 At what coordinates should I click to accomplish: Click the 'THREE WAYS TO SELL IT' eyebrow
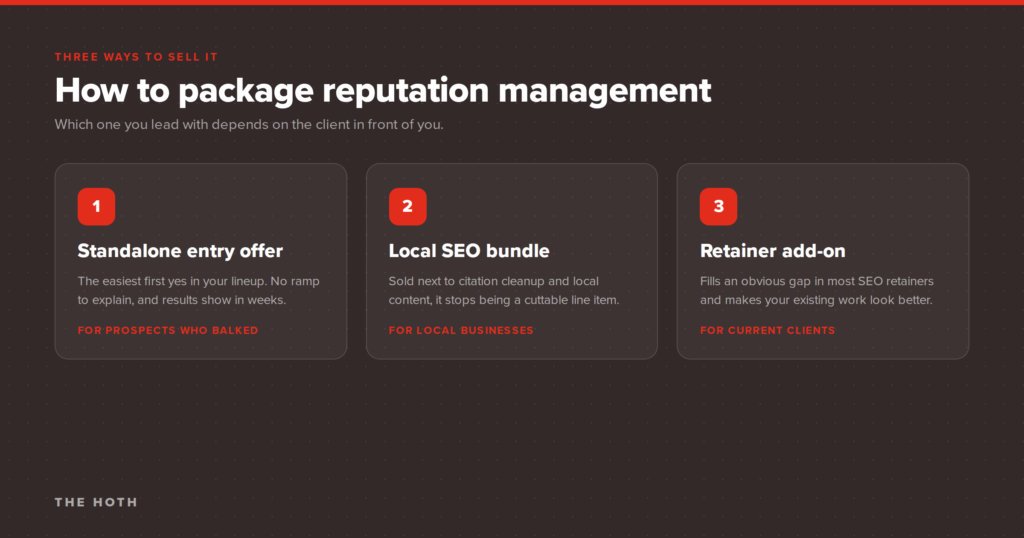coord(136,57)
